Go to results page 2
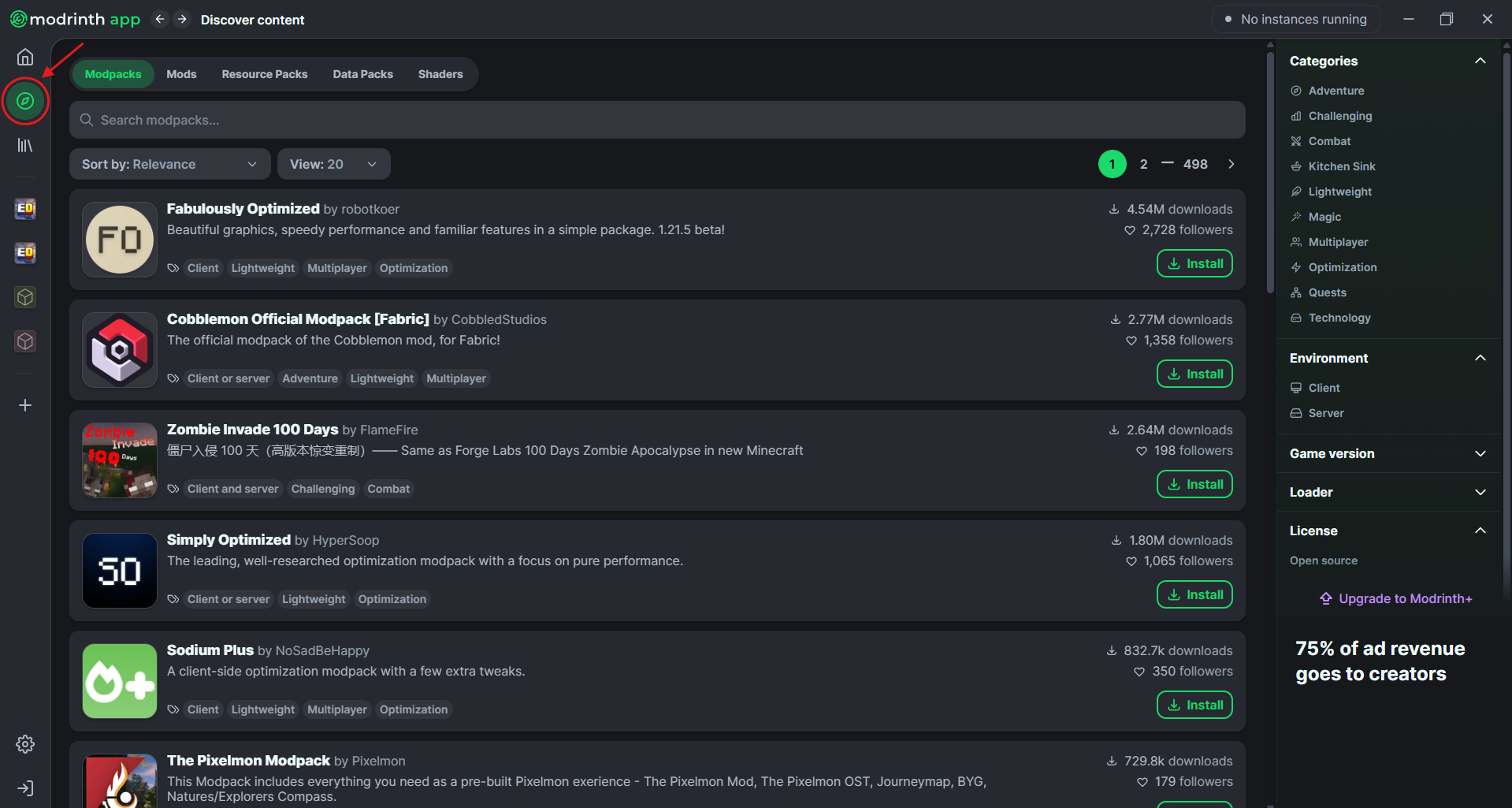Image resolution: width=1512 pixels, height=808 pixels. click(1143, 164)
